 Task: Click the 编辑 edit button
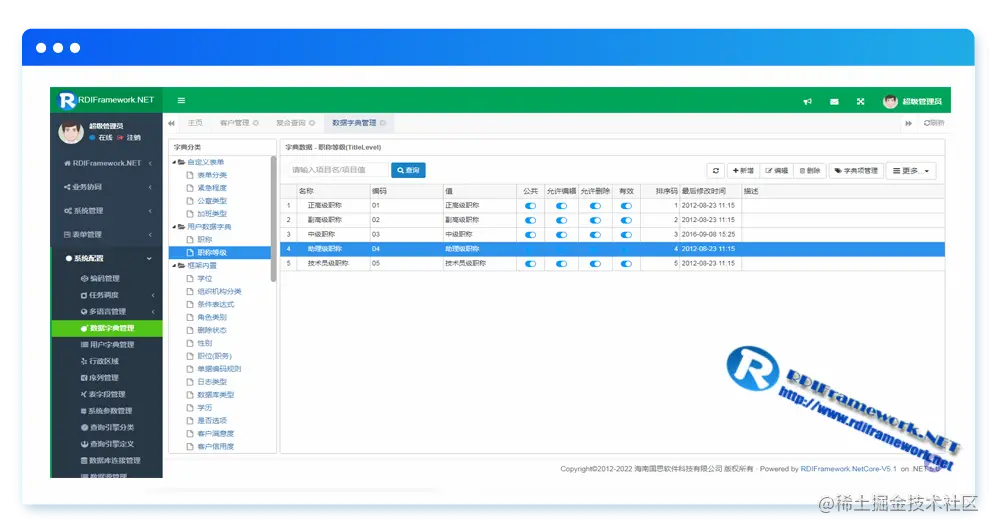776,171
